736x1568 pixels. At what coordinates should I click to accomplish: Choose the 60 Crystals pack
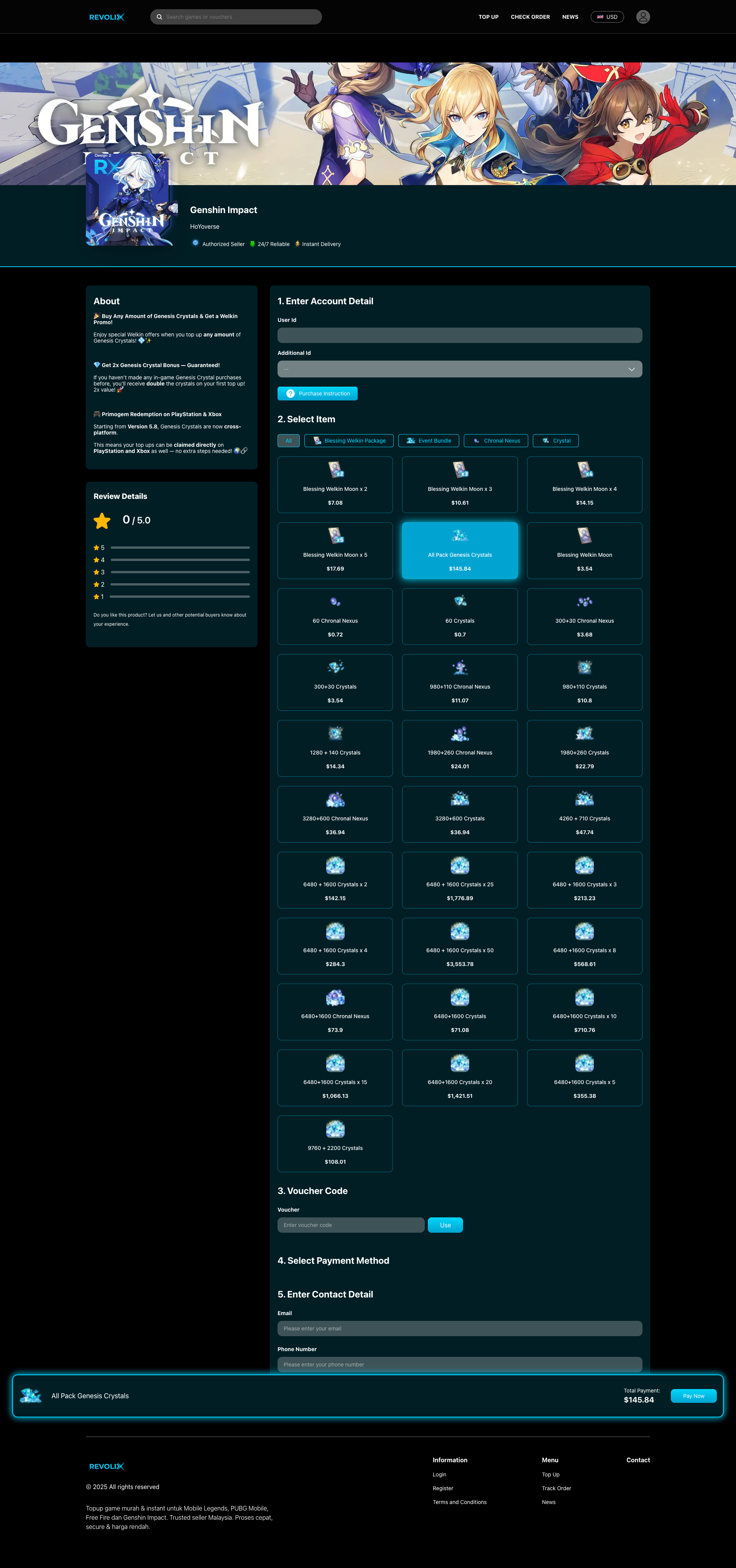(460, 616)
